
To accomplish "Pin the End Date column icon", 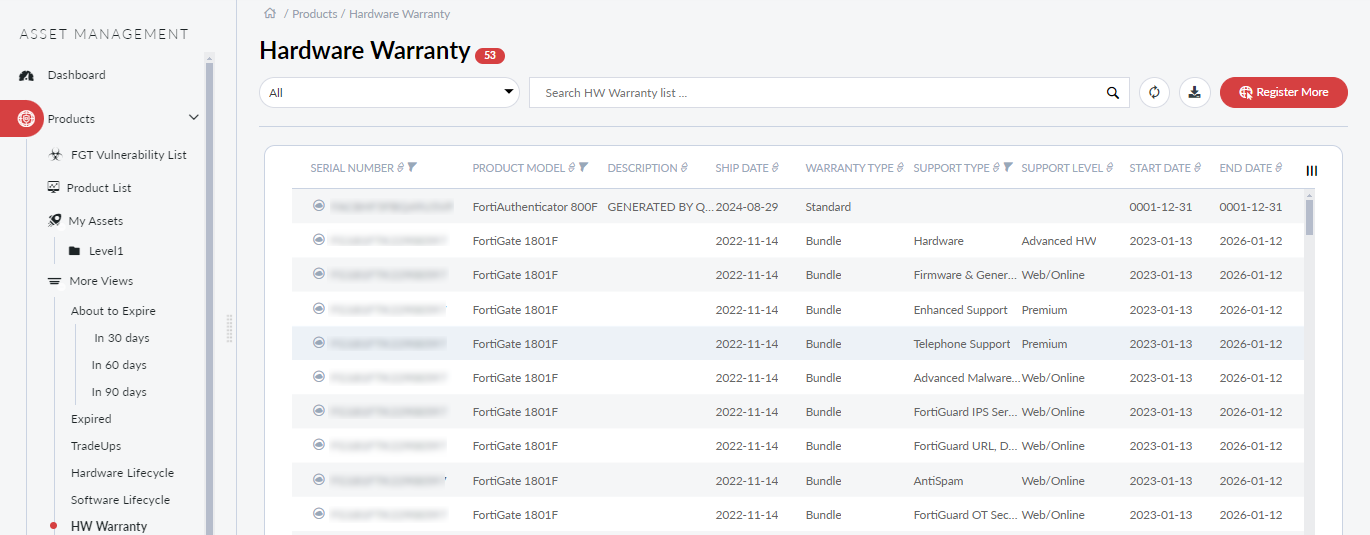I will coord(1279,168).
